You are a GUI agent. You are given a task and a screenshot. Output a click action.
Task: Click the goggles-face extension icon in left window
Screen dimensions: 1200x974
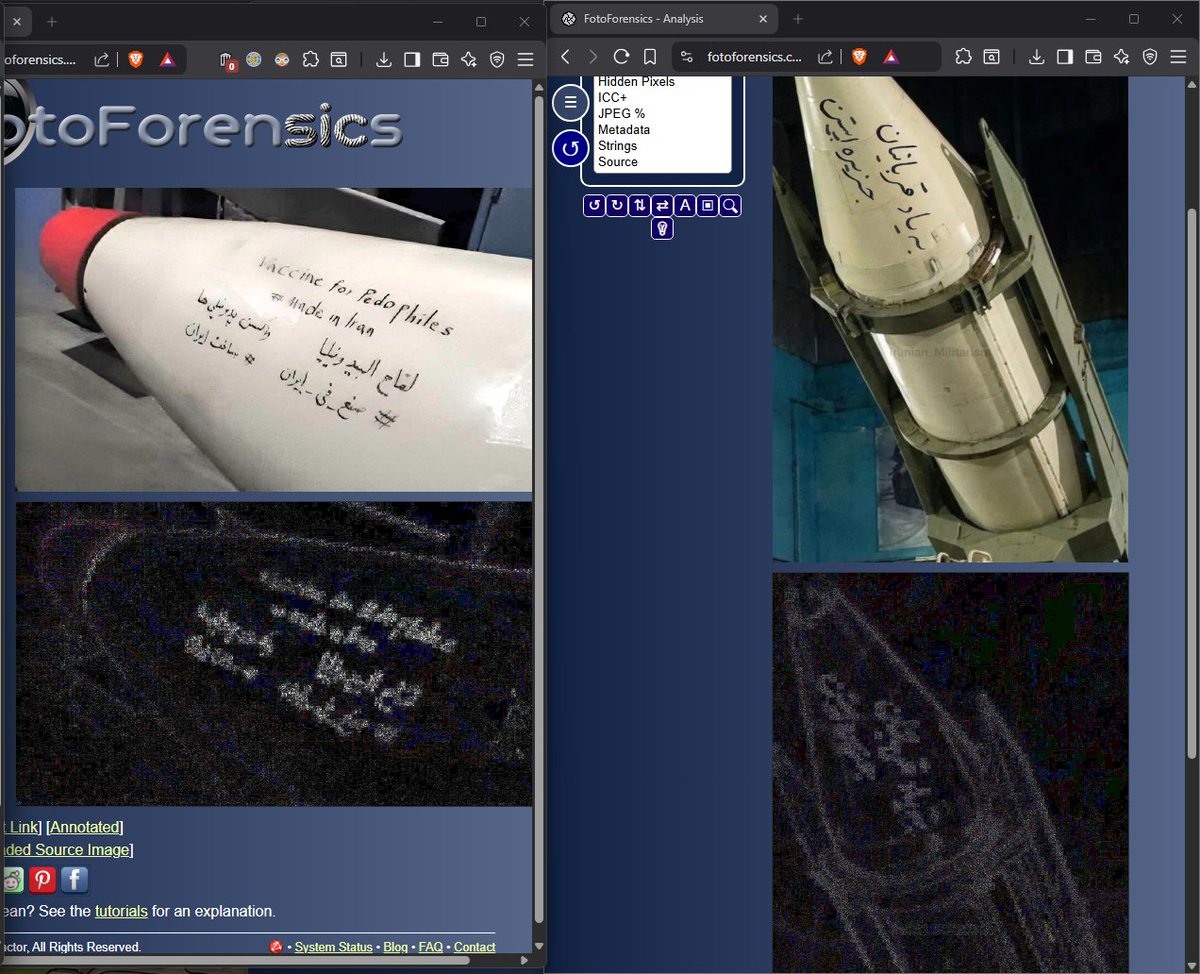coord(282,60)
